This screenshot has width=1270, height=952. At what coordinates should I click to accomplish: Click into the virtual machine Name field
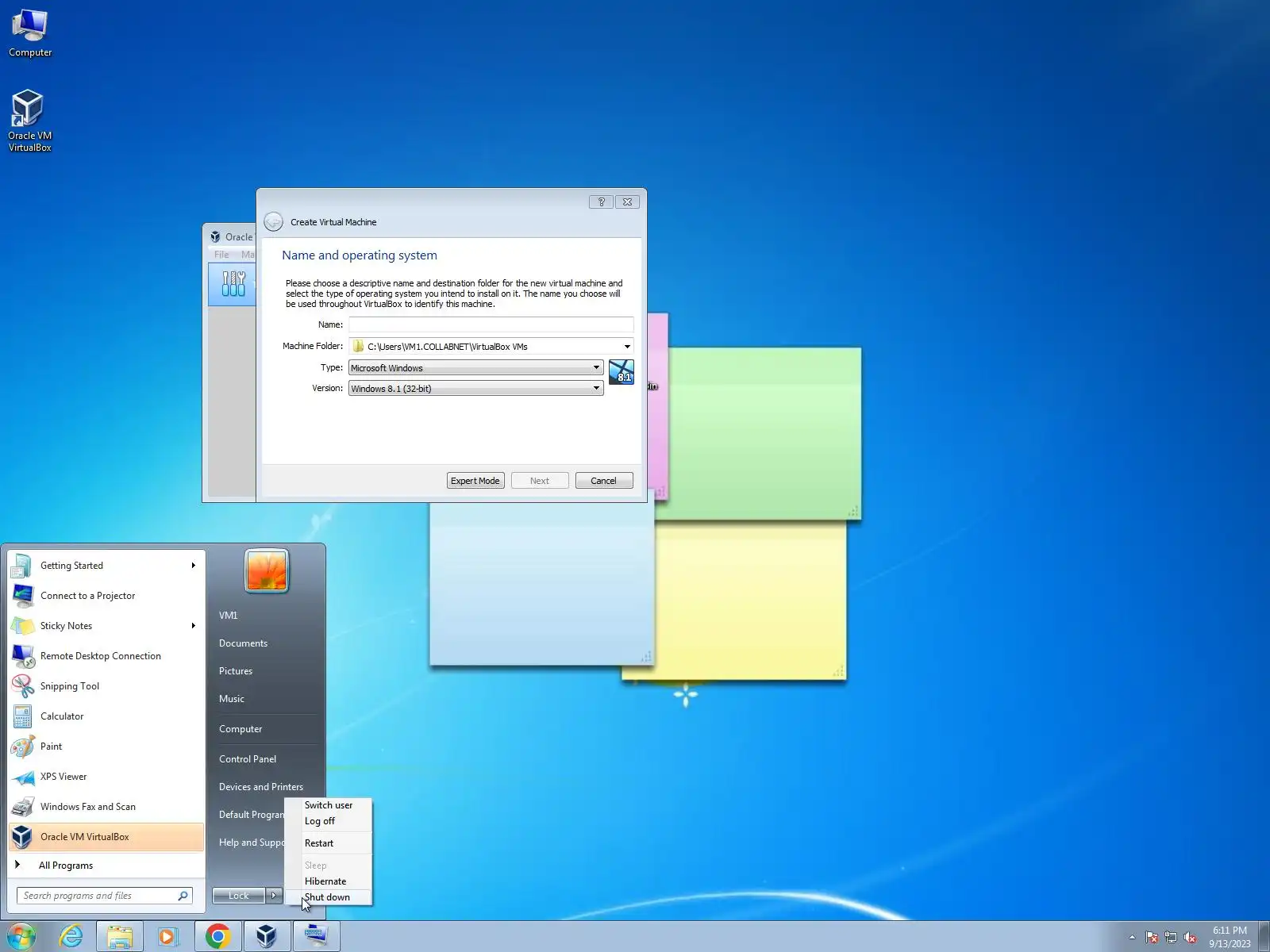[x=491, y=324]
